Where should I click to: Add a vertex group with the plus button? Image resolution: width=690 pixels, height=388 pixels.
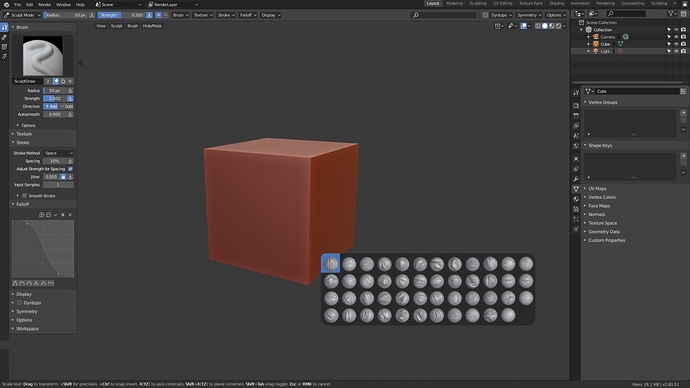click(683, 113)
